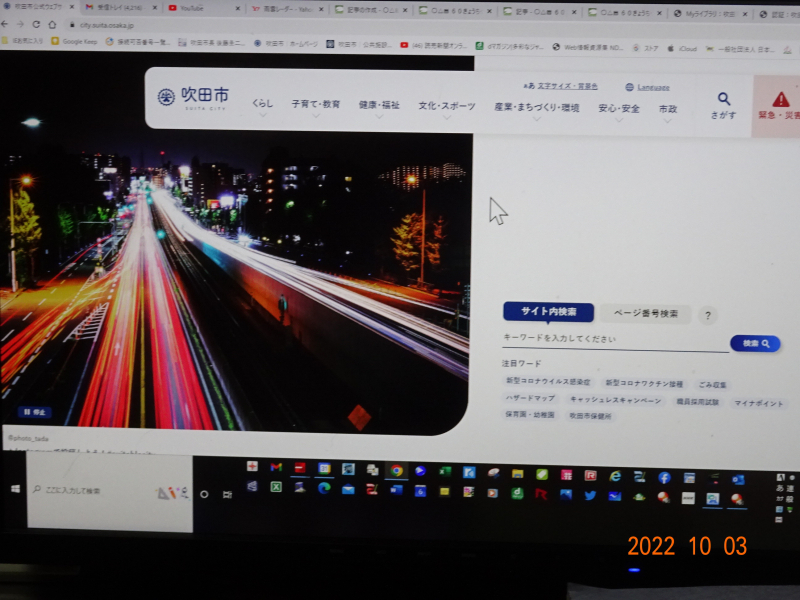
Task: Click the 新型コロナワクチン接種 keyword
Action: (644, 384)
